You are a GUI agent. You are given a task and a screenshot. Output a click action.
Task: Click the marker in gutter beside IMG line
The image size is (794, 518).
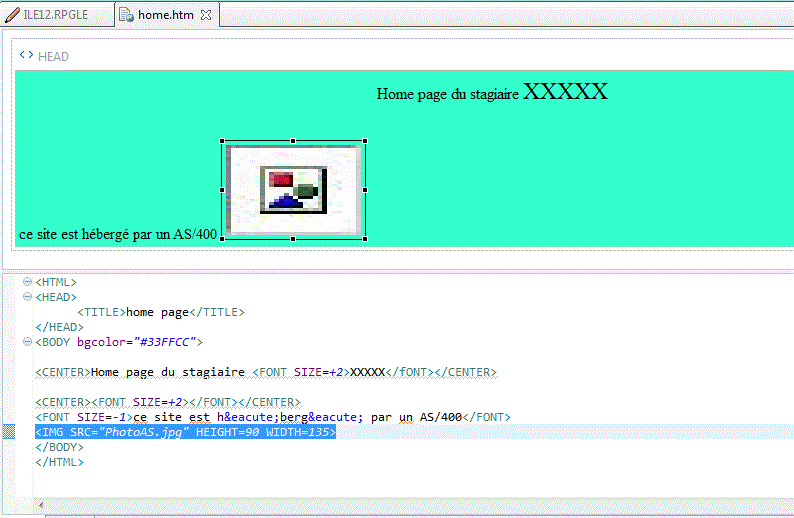(x=9, y=432)
